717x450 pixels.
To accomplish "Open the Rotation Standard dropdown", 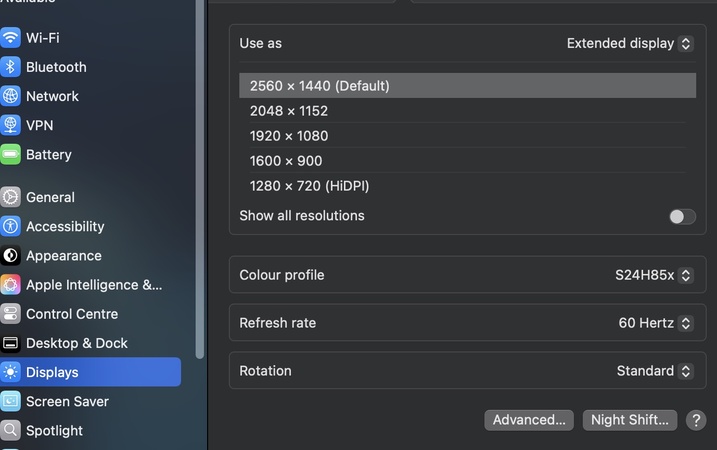I will pyautogui.click(x=655, y=371).
